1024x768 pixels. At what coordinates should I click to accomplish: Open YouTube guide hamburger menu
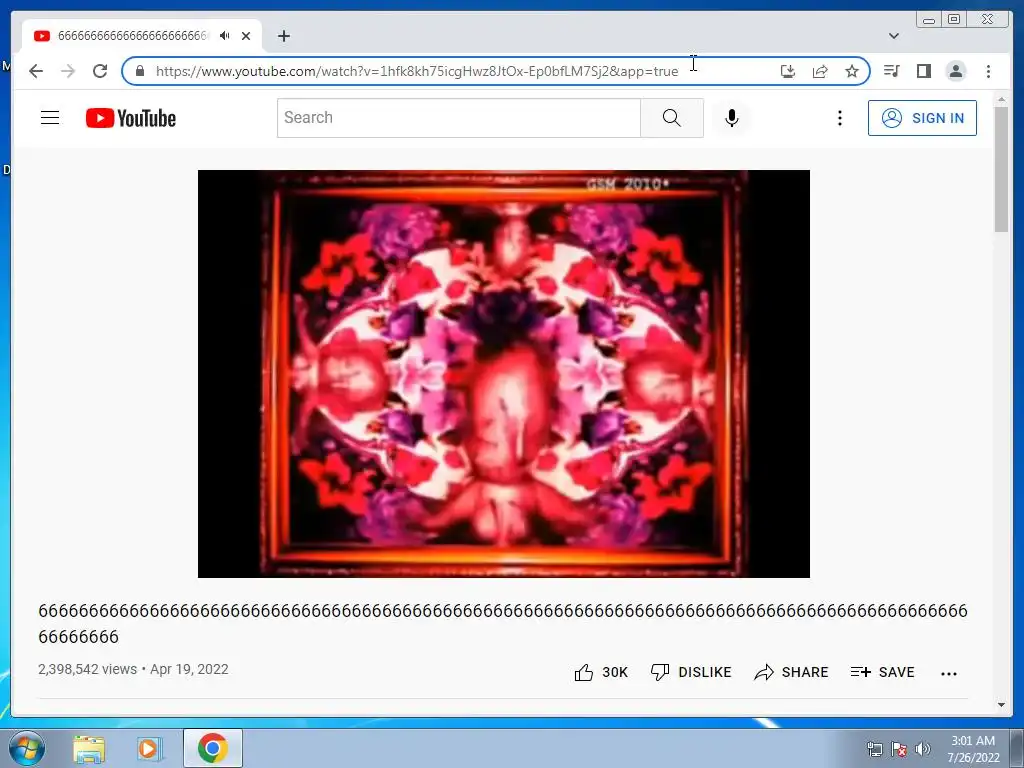50,118
